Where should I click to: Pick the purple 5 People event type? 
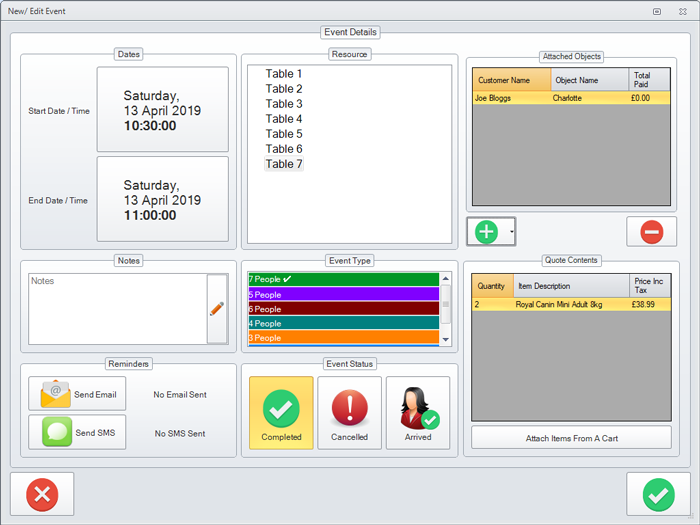click(343, 295)
